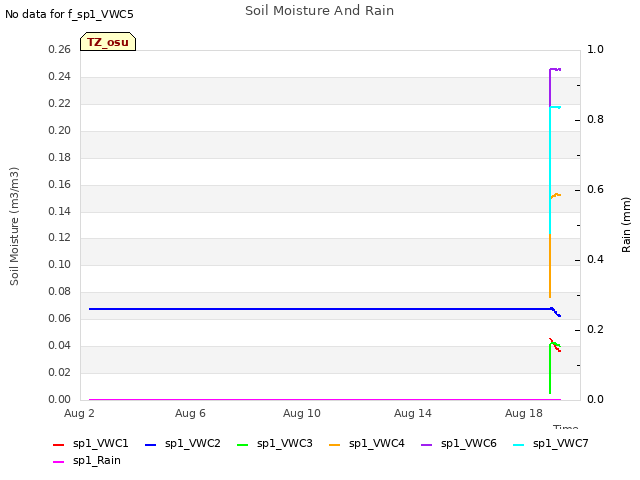
Task: Click the green sp1_VWC3 legend swatch
Action: coord(242,444)
